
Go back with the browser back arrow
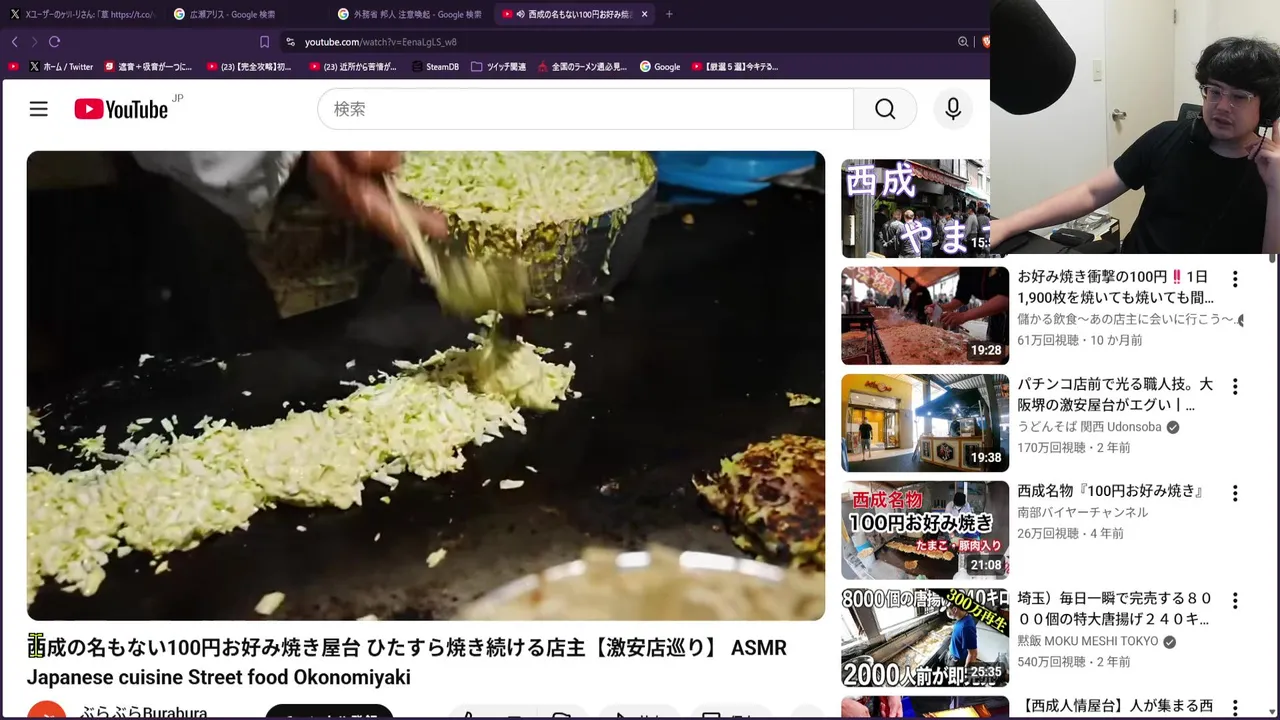14,42
